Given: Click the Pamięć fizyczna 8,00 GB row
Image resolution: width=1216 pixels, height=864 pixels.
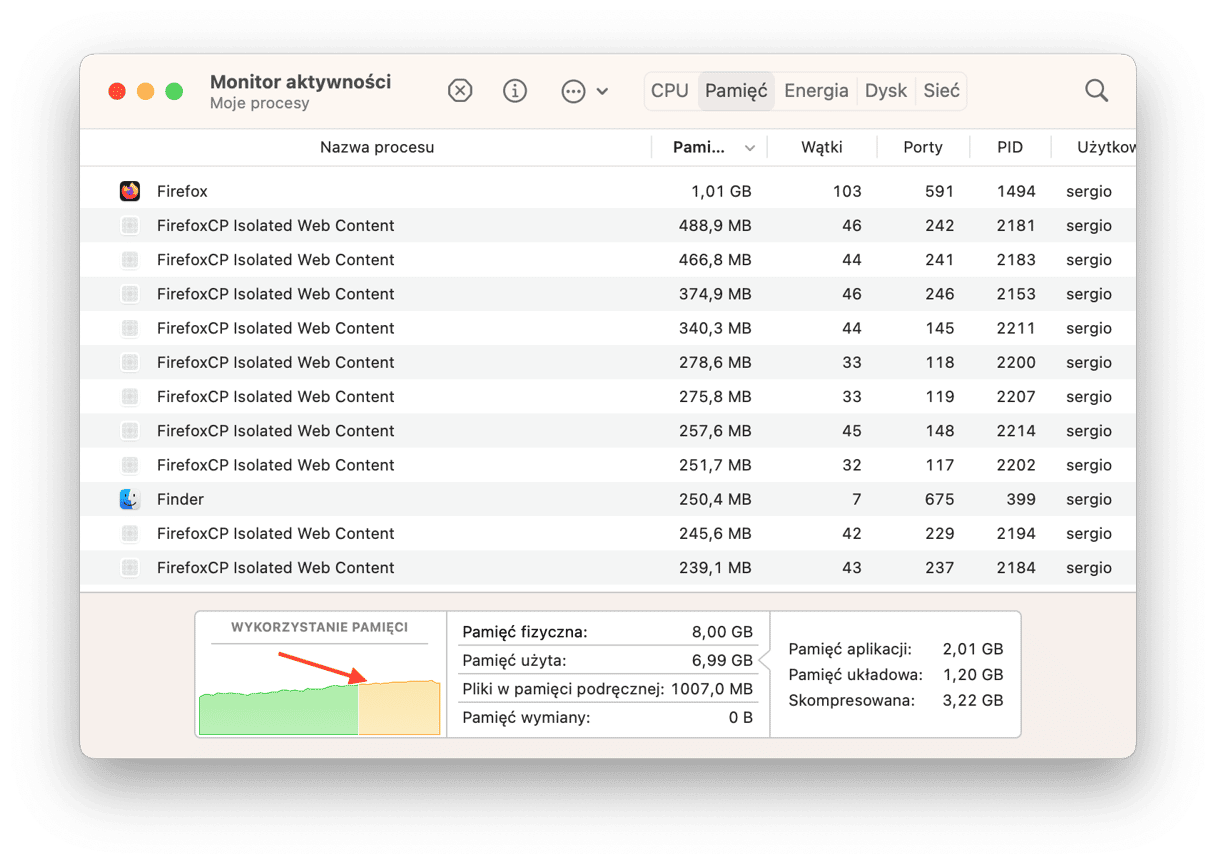Looking at the screenshot, I should (x=607, y=632).
